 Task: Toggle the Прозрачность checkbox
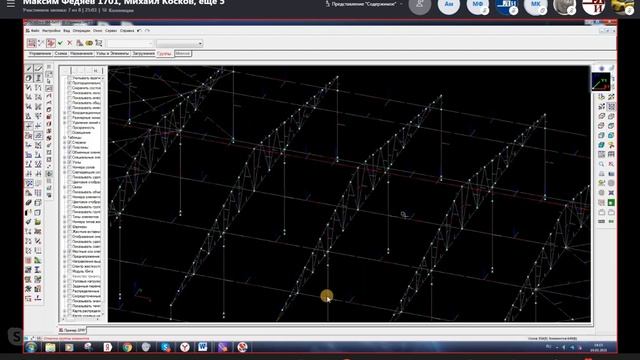(69, 127)
